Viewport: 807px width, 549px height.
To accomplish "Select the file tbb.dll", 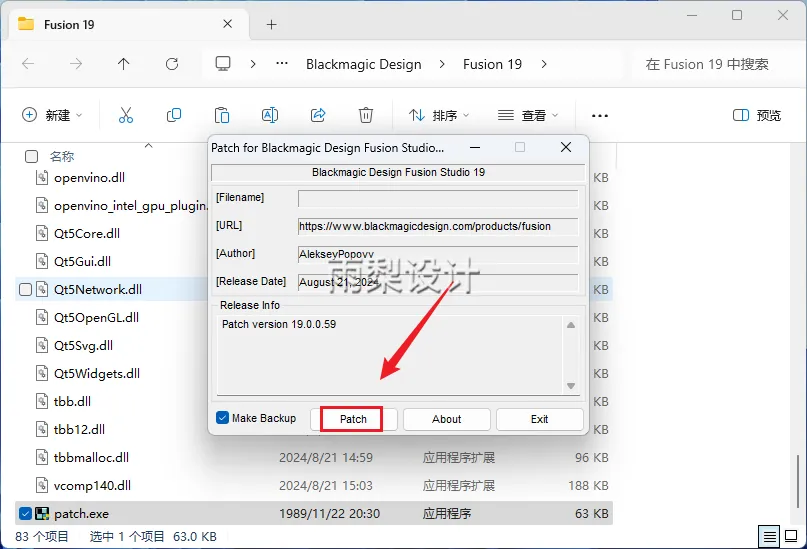I will (72, 401).
